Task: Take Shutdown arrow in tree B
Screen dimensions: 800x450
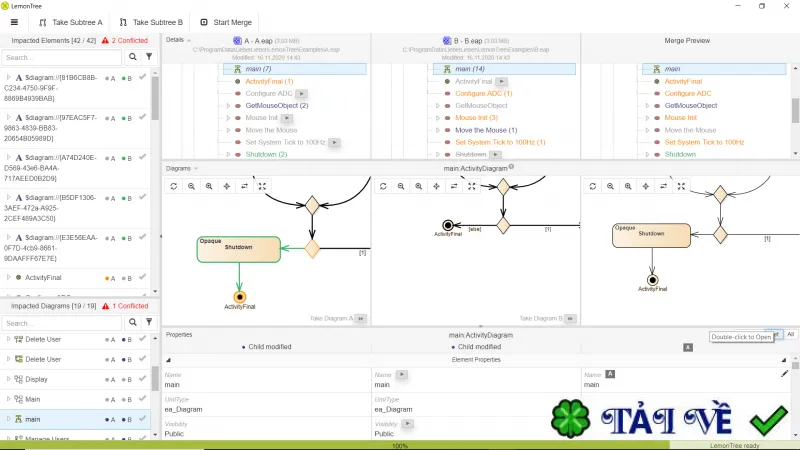Action: 495,154
